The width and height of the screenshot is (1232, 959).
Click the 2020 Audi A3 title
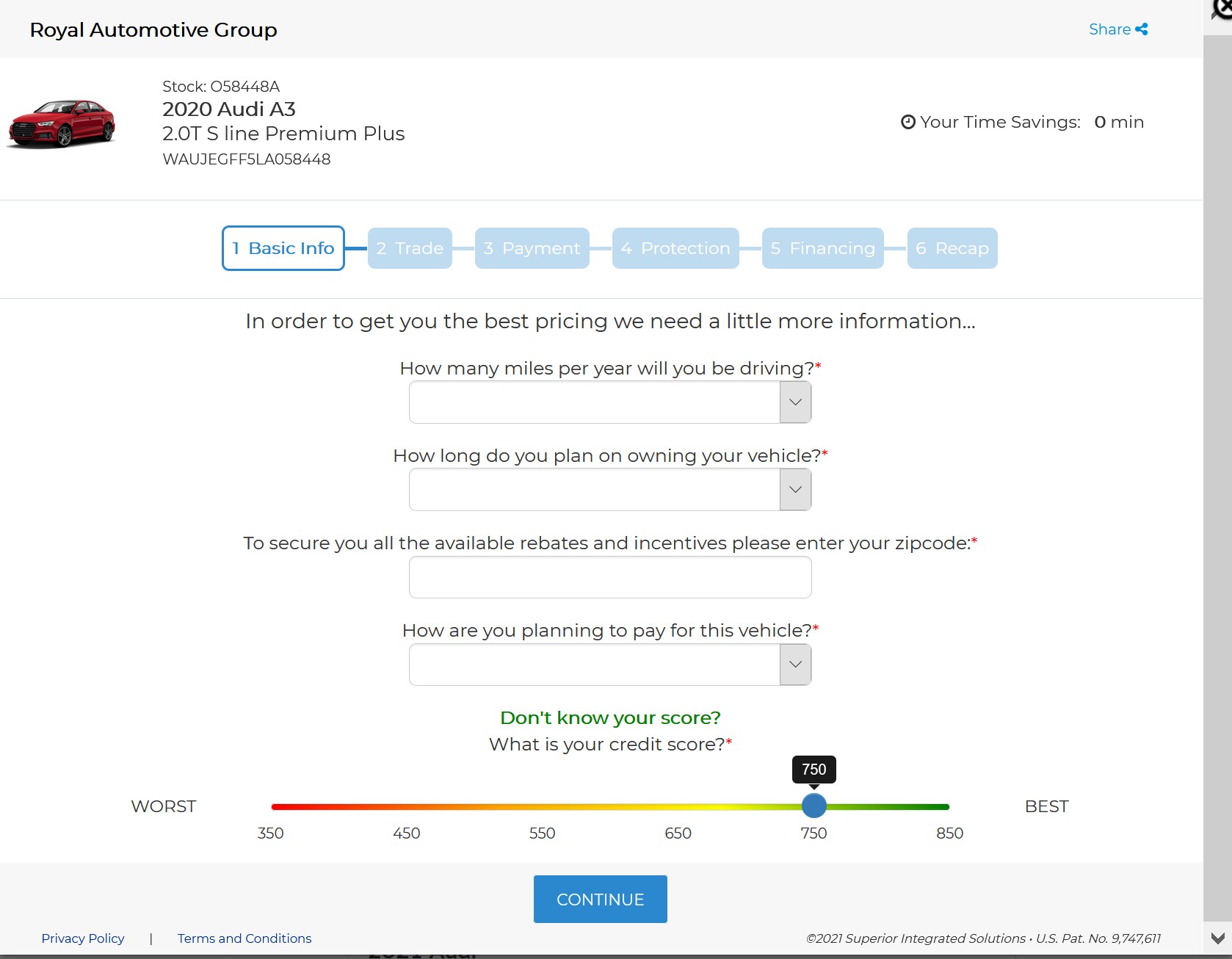[229, 109]
